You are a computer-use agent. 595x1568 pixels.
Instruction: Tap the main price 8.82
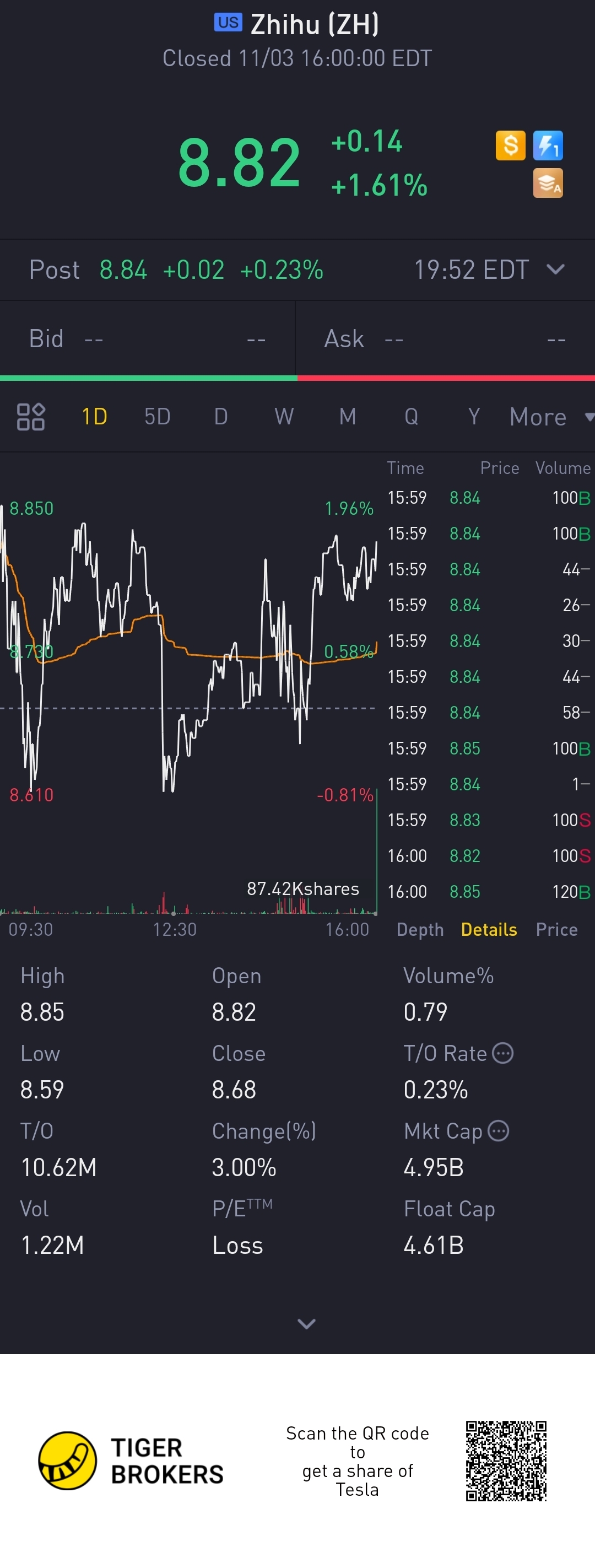[x=239, y=163]
